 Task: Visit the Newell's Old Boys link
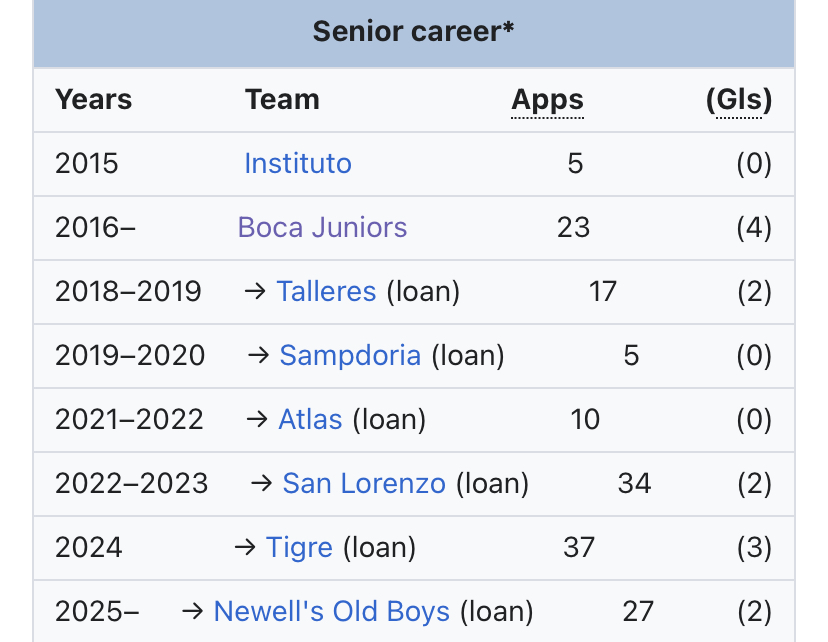332,611
